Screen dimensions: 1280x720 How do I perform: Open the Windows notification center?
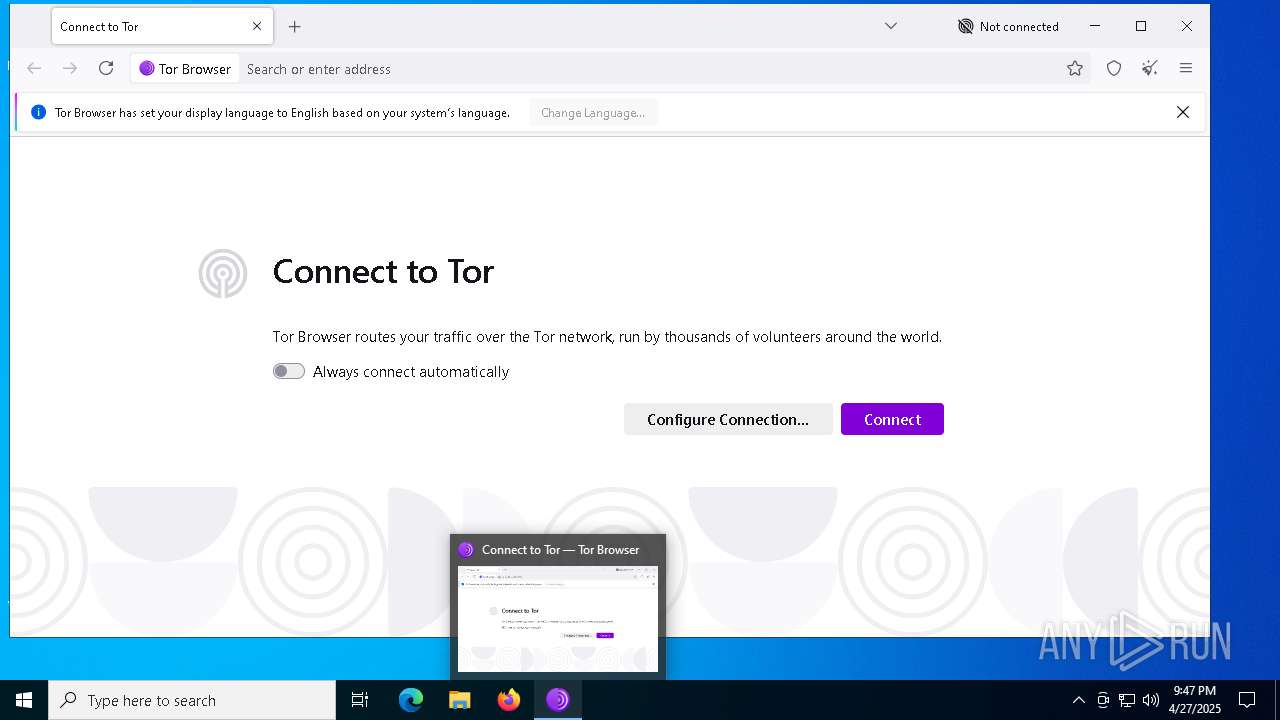pyautogui.click(x=1247, y=700)
